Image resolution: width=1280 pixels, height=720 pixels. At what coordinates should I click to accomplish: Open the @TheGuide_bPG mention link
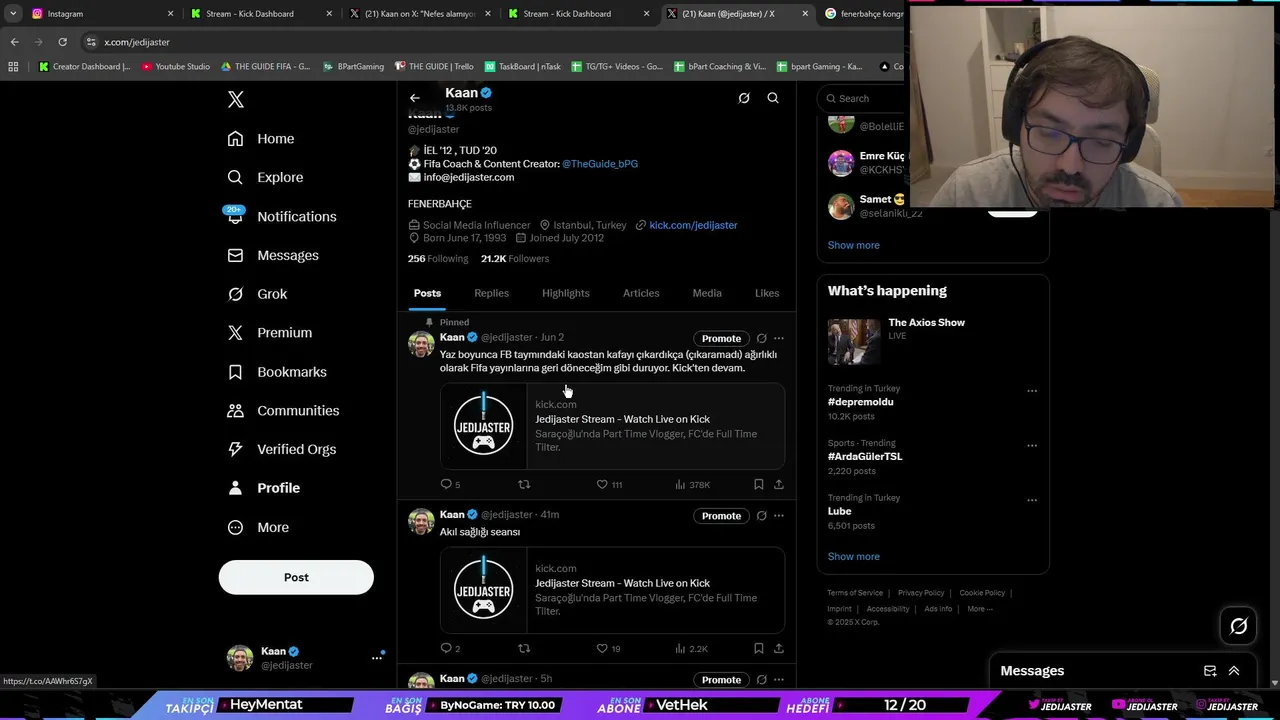(x=600, y=164)
